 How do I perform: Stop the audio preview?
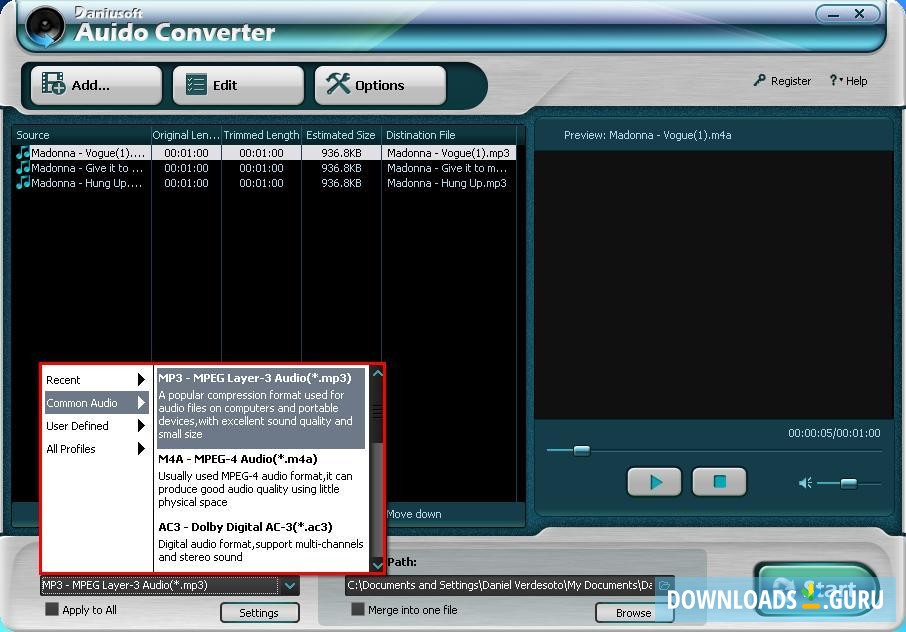click(x=719, y=481)
